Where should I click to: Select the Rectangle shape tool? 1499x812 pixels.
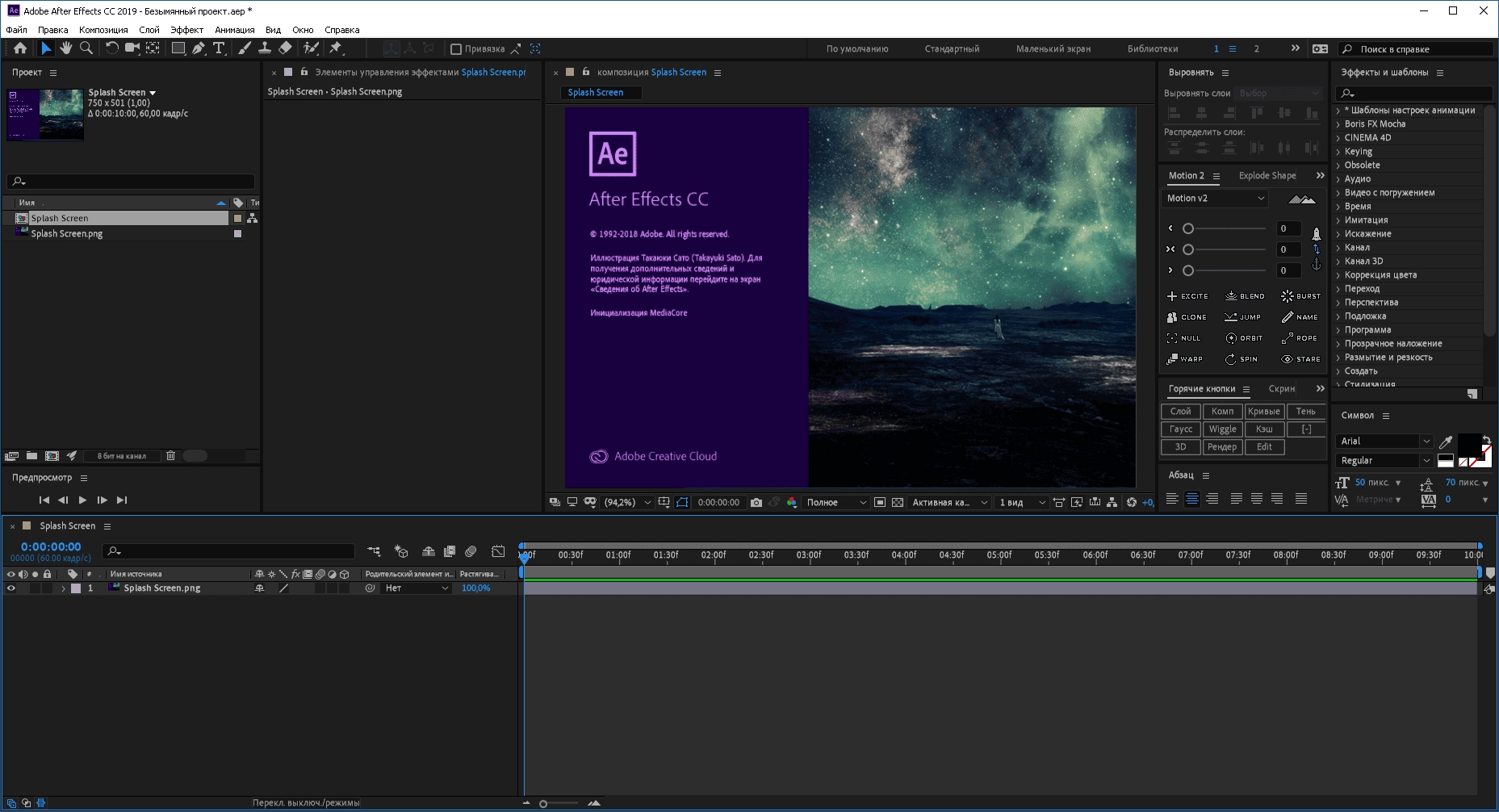[178, 48]
